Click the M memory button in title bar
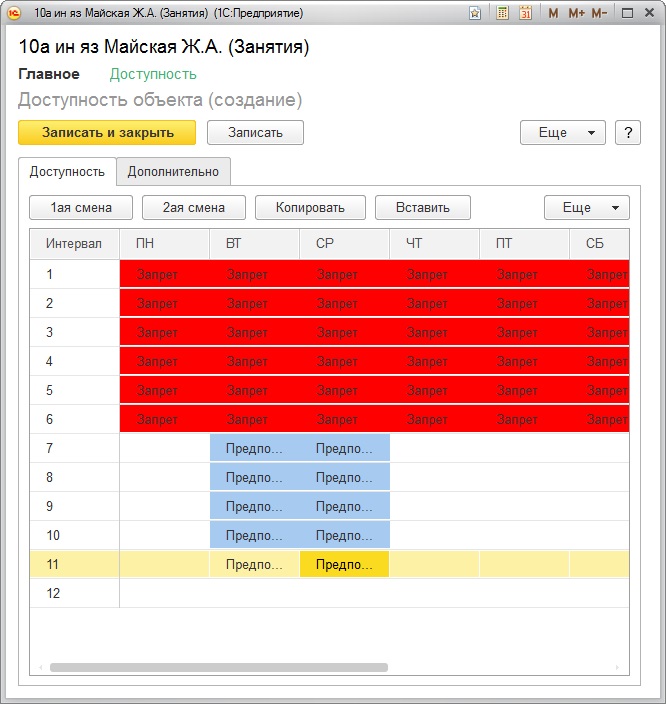The height and width of the screenshot is (704, 666). [553, 13]
